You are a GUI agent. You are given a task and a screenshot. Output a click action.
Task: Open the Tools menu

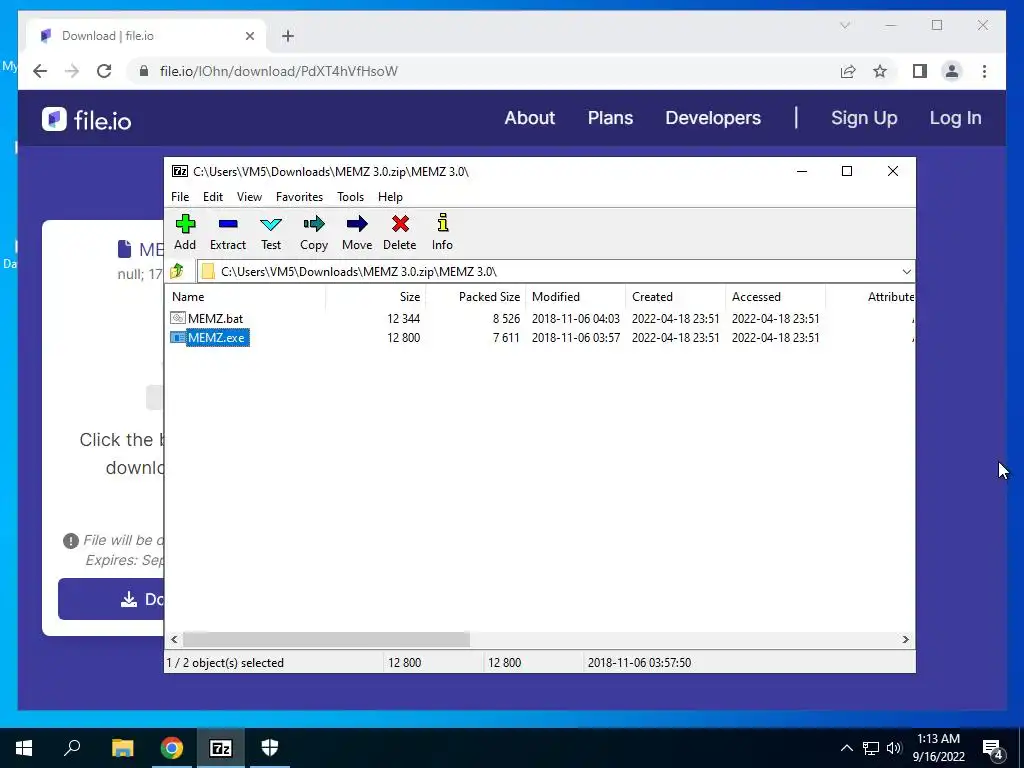click(x=350, y=197)
